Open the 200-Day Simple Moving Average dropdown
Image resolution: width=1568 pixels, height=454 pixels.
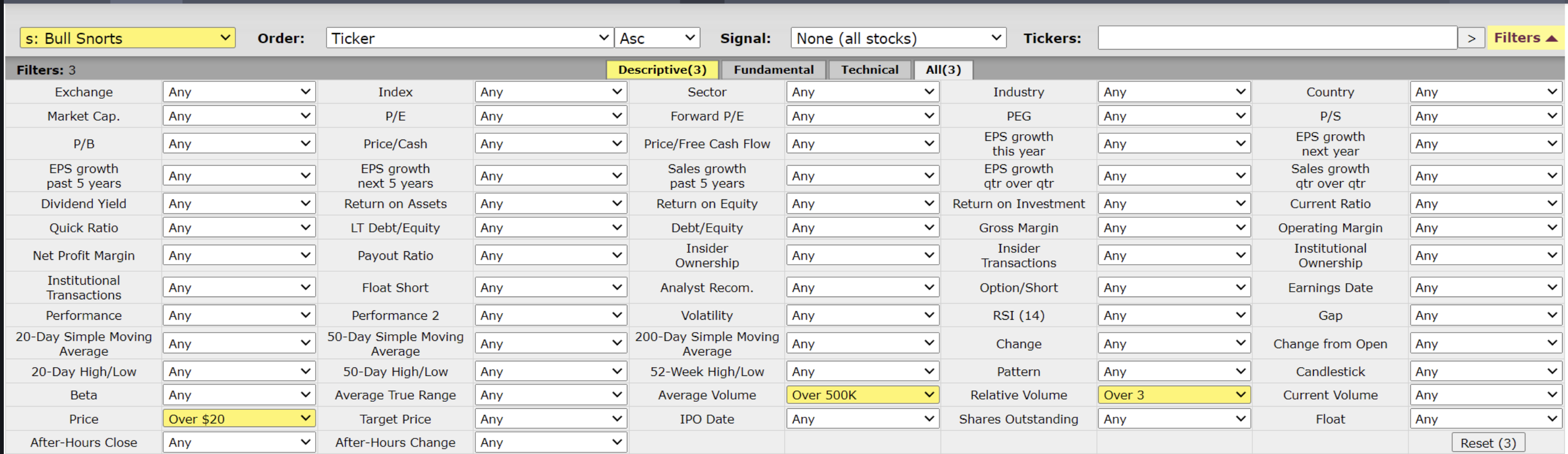click(x=863, y=344)
